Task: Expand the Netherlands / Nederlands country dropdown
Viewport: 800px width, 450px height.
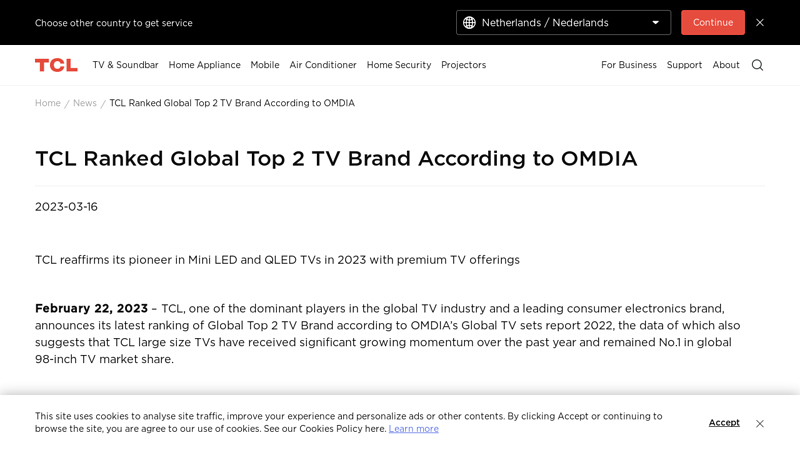Action: point(563,22)
